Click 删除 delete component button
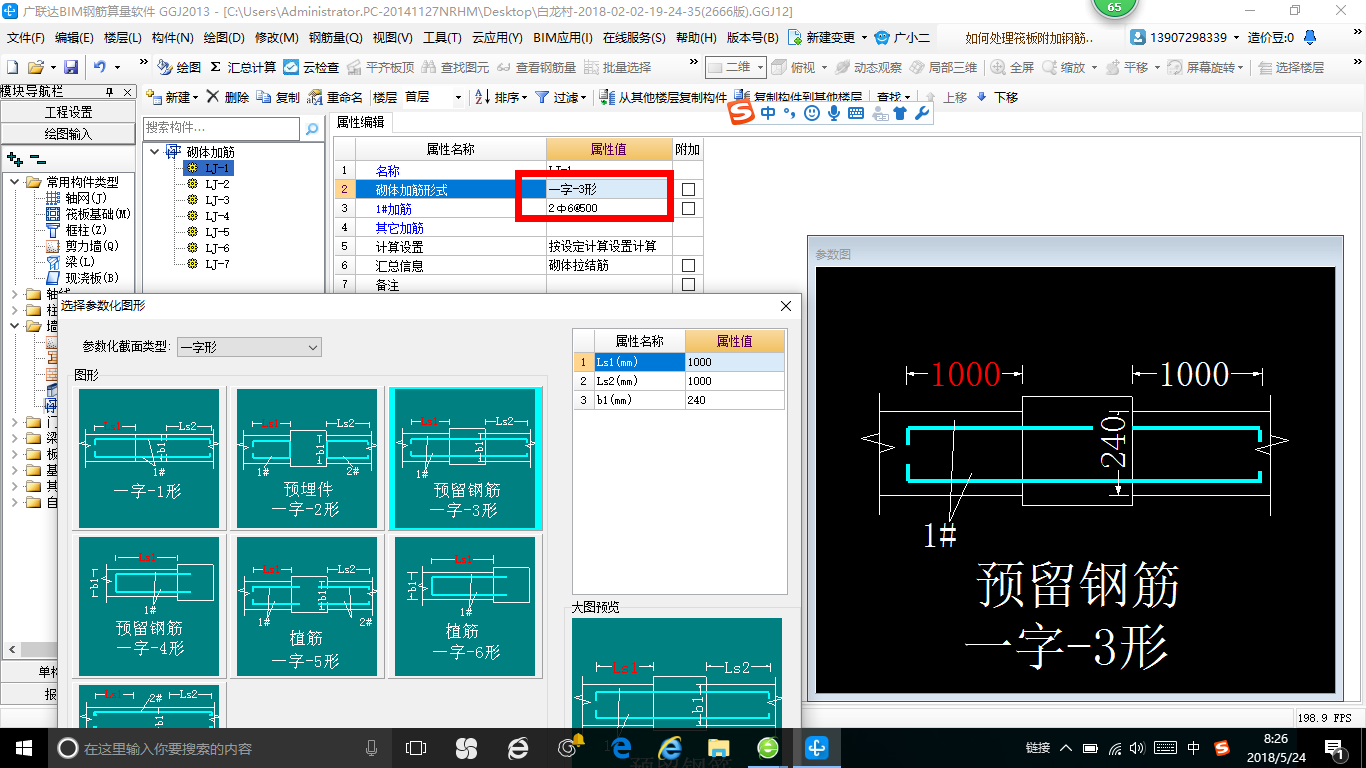This screenshot has width=1366, height=768. (228, 97)
